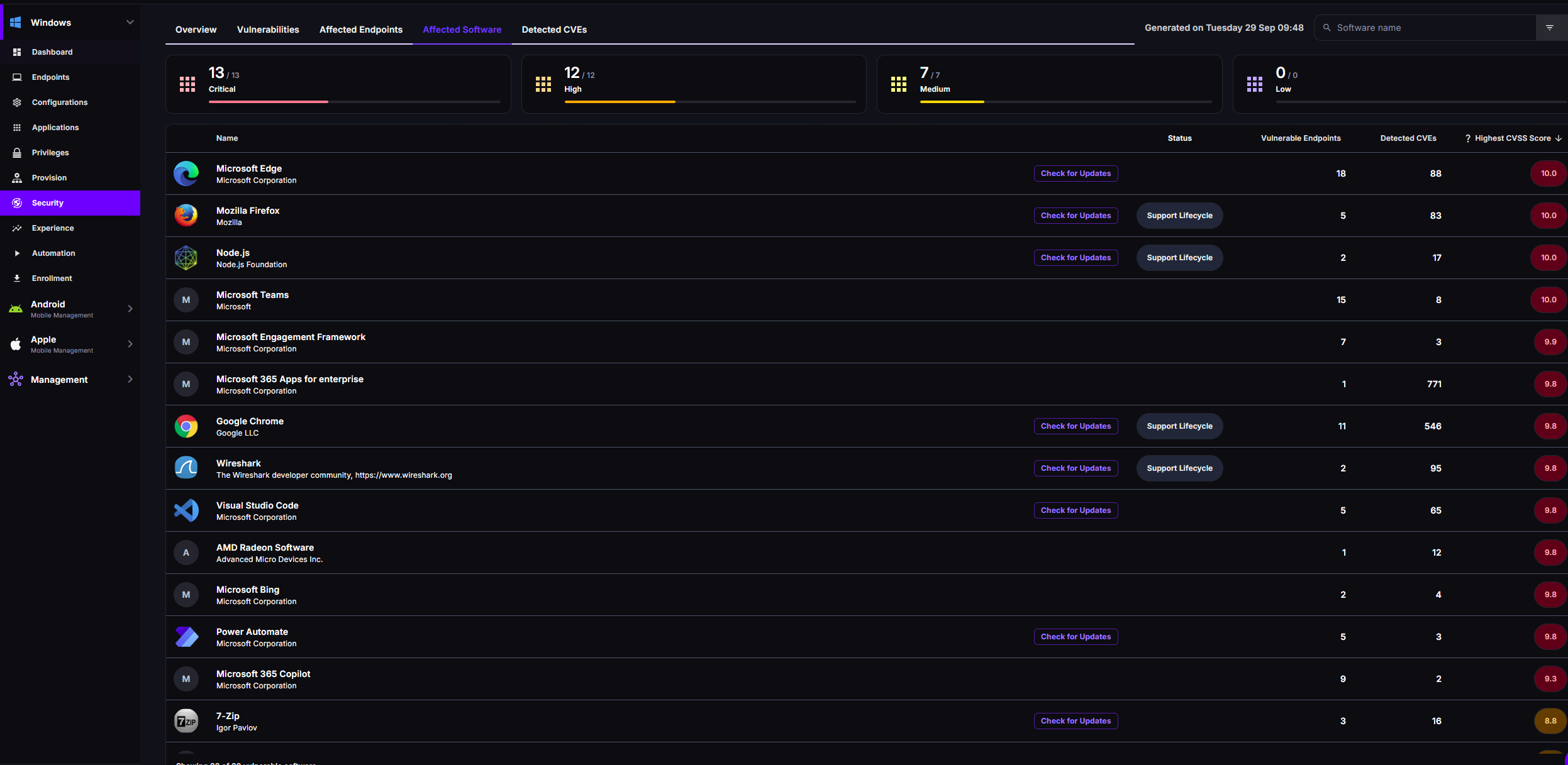Click the 10.0 score badge for Microsoft Teams

pos(1549,300)
